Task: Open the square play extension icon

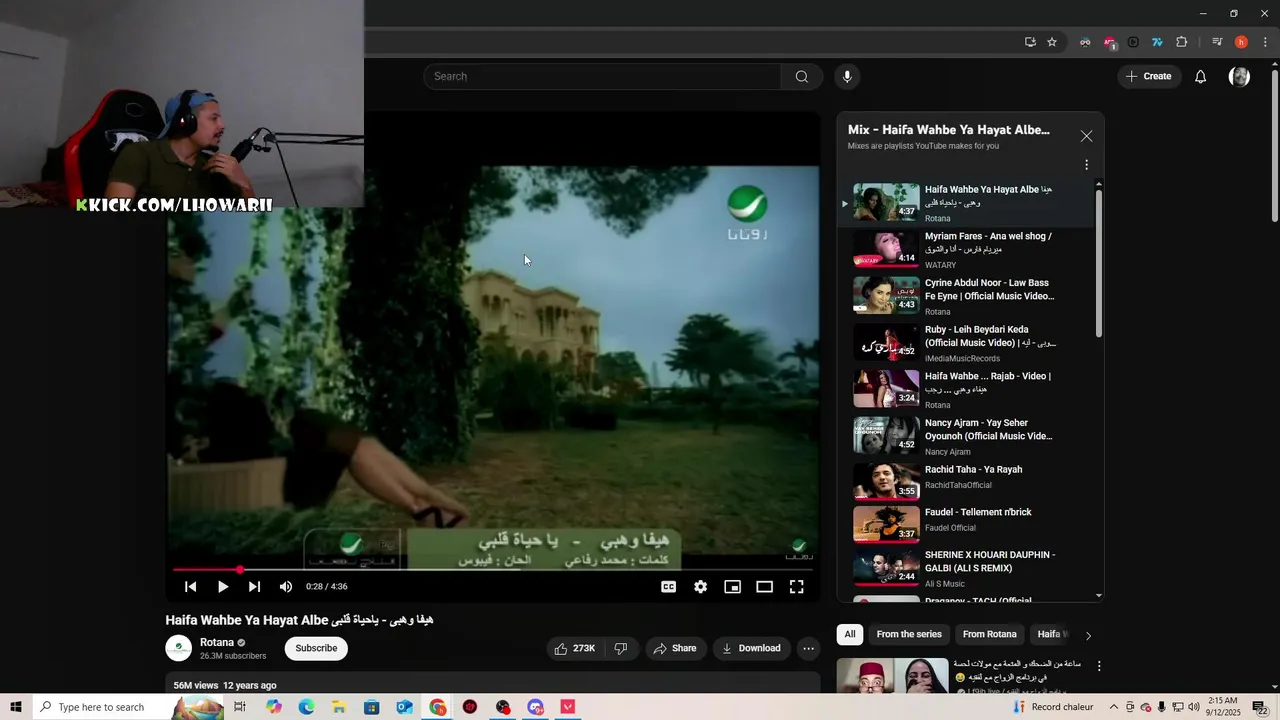Action: (1133, 42)
